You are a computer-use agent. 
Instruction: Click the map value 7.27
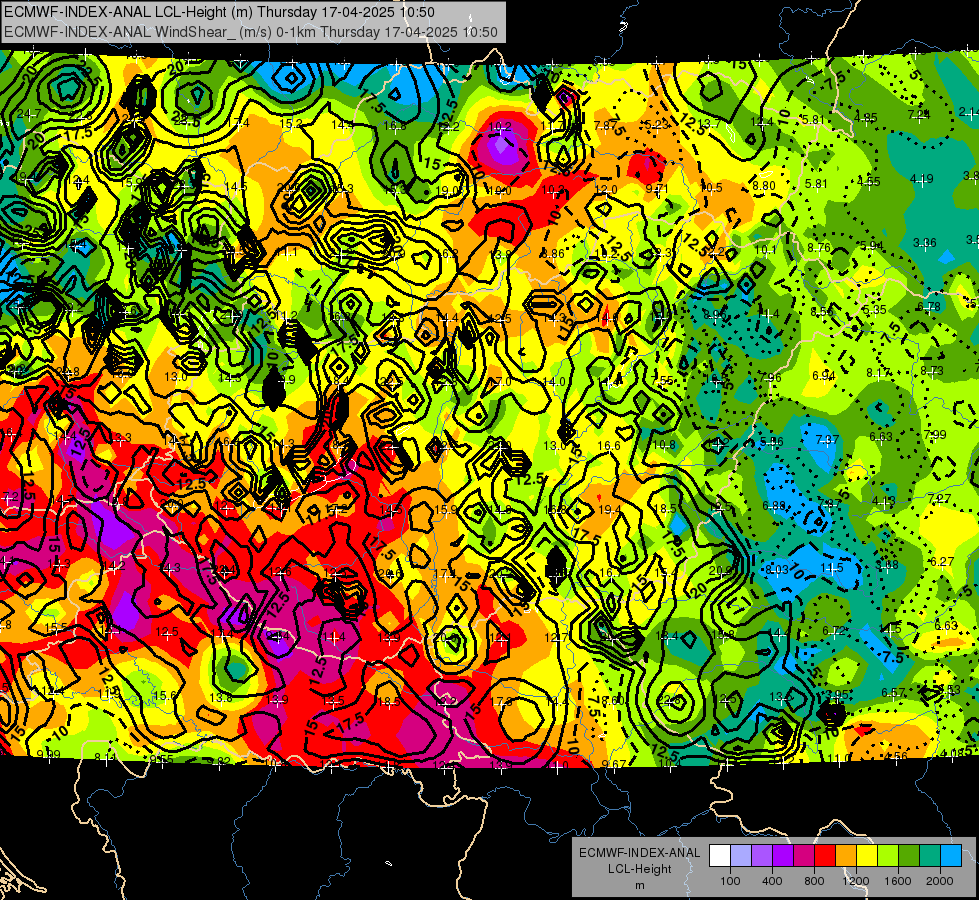939,498
